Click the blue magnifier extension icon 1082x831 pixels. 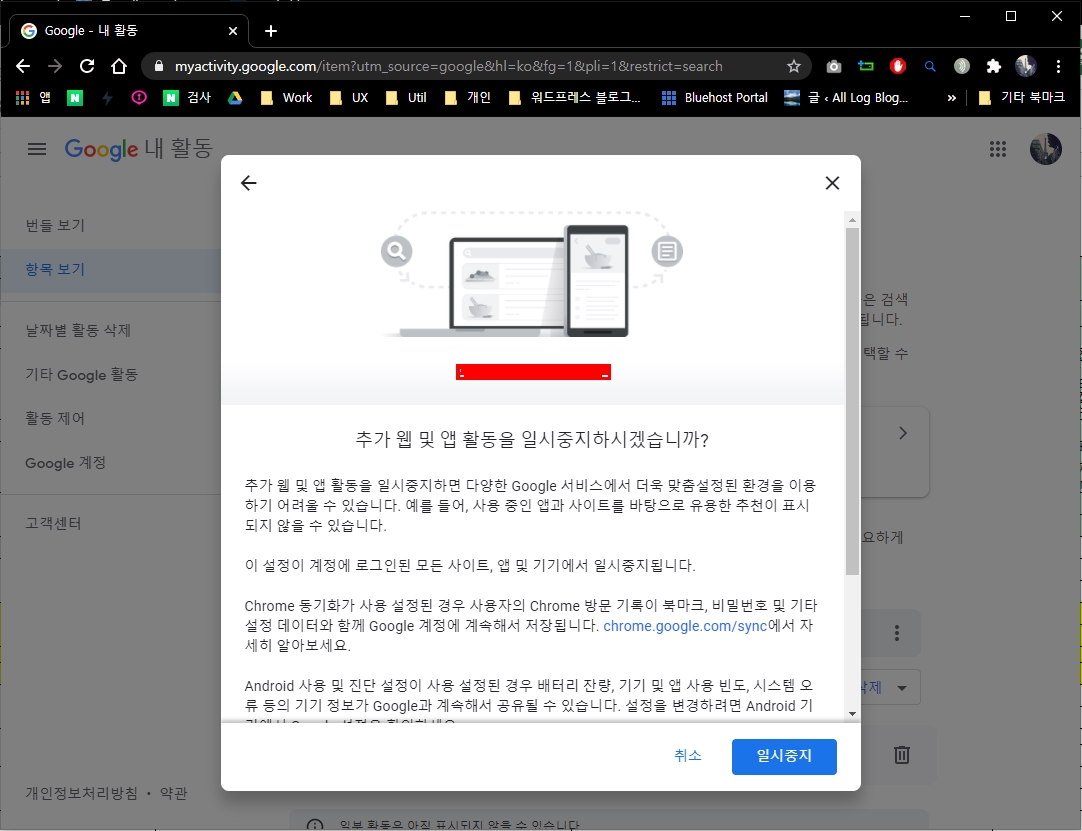(x=929, y=66)
